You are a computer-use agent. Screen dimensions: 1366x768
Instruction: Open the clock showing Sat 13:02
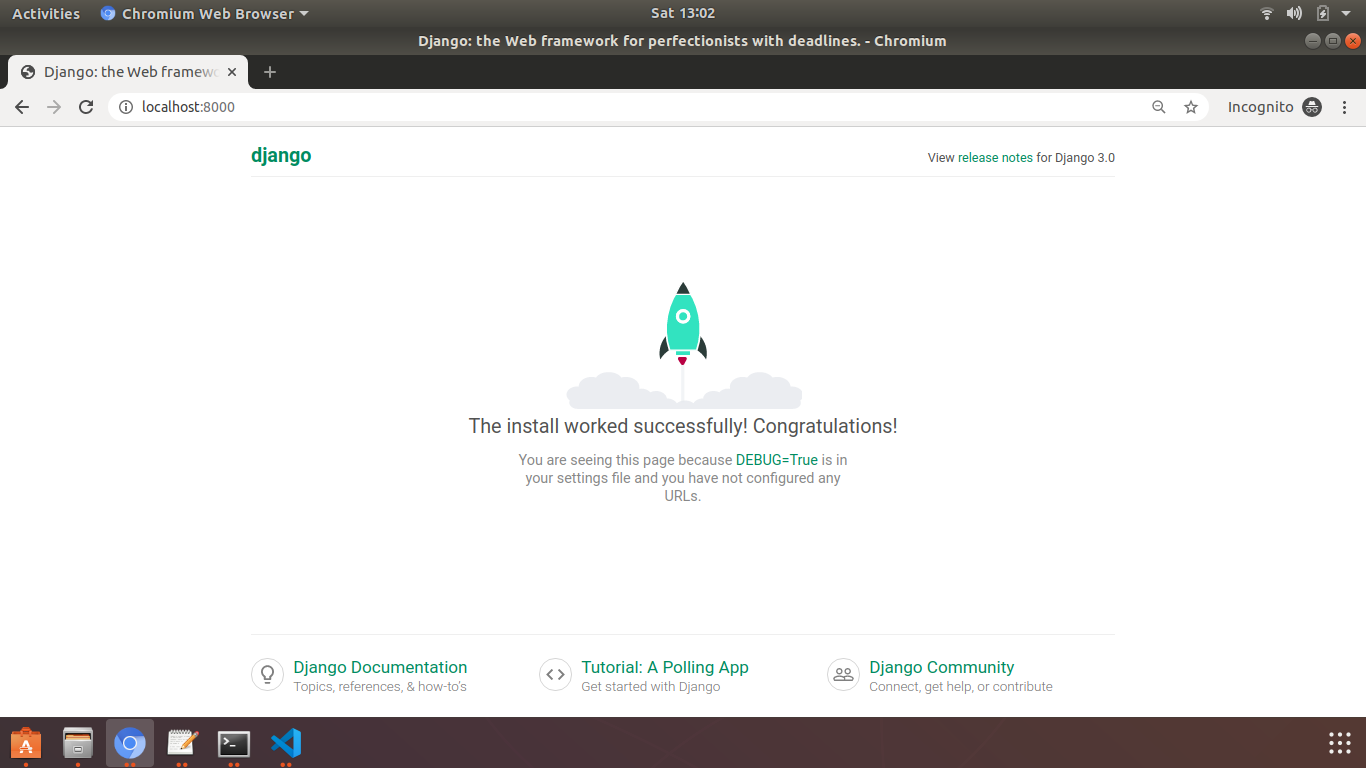683,13
